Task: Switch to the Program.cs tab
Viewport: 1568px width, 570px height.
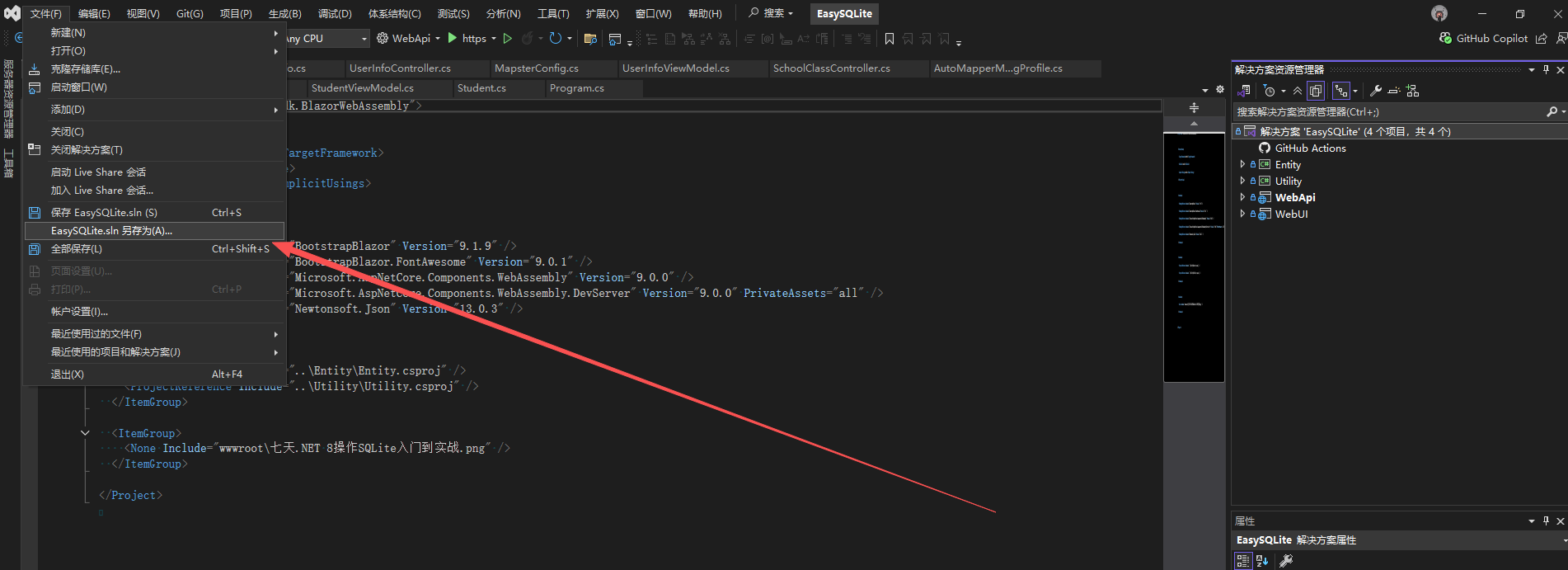Action: pyautogui.click(x=576, y=88)
